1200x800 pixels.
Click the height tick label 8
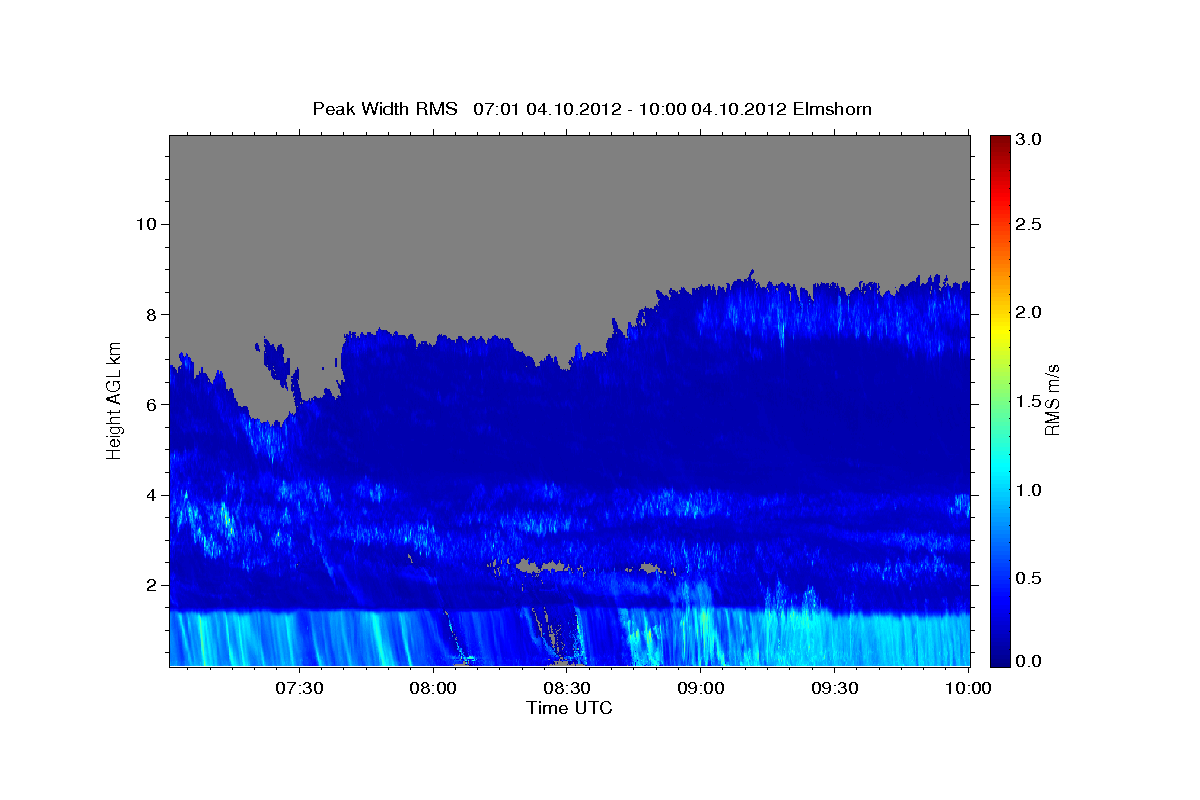tap(149, 314)
